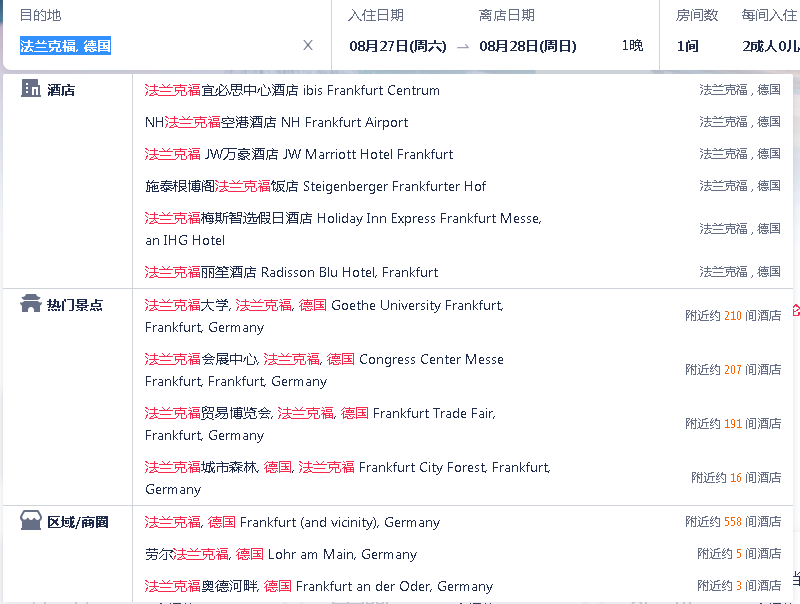Pick Holiday Inn Express Frankfurt Messe suggestion
The image size is (800, 604).
click(x=463, y=229)
